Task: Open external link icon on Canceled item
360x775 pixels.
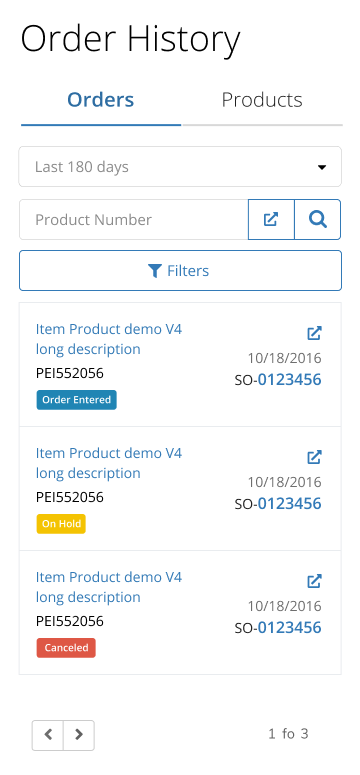Action: [x=315, y=581]
